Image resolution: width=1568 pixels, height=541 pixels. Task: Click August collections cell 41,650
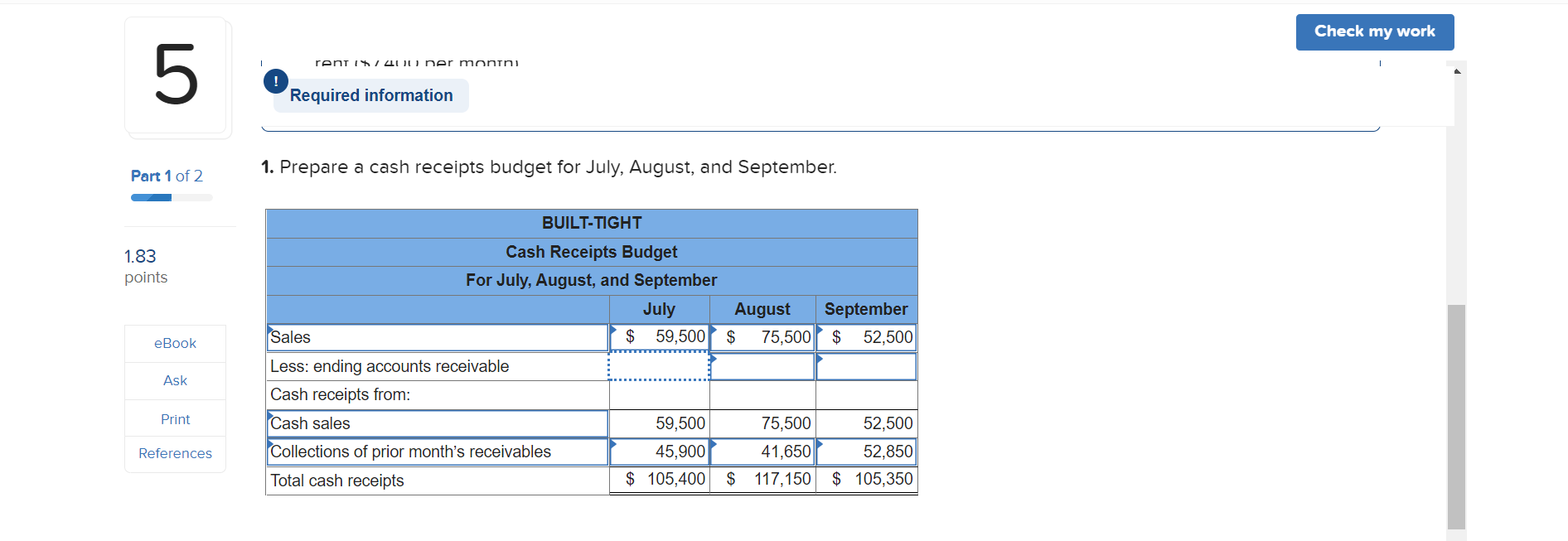[763, 452]
